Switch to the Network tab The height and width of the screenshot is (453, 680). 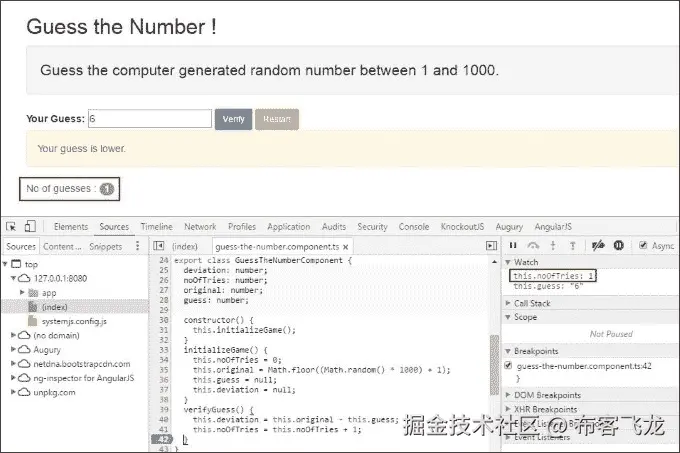(200, 226)
